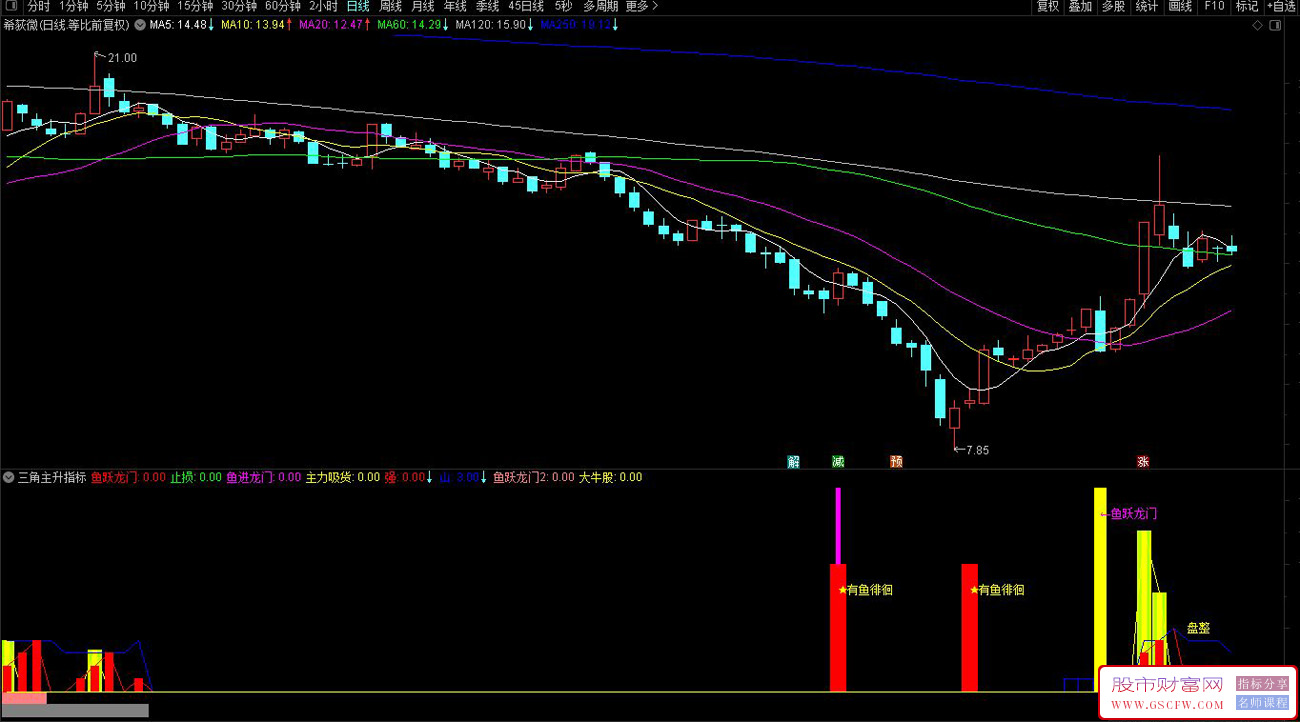Click the 强: 0.00 indicator value
Image resolution: width=1300 pixels, height=722 pixels.
point(405,477)
